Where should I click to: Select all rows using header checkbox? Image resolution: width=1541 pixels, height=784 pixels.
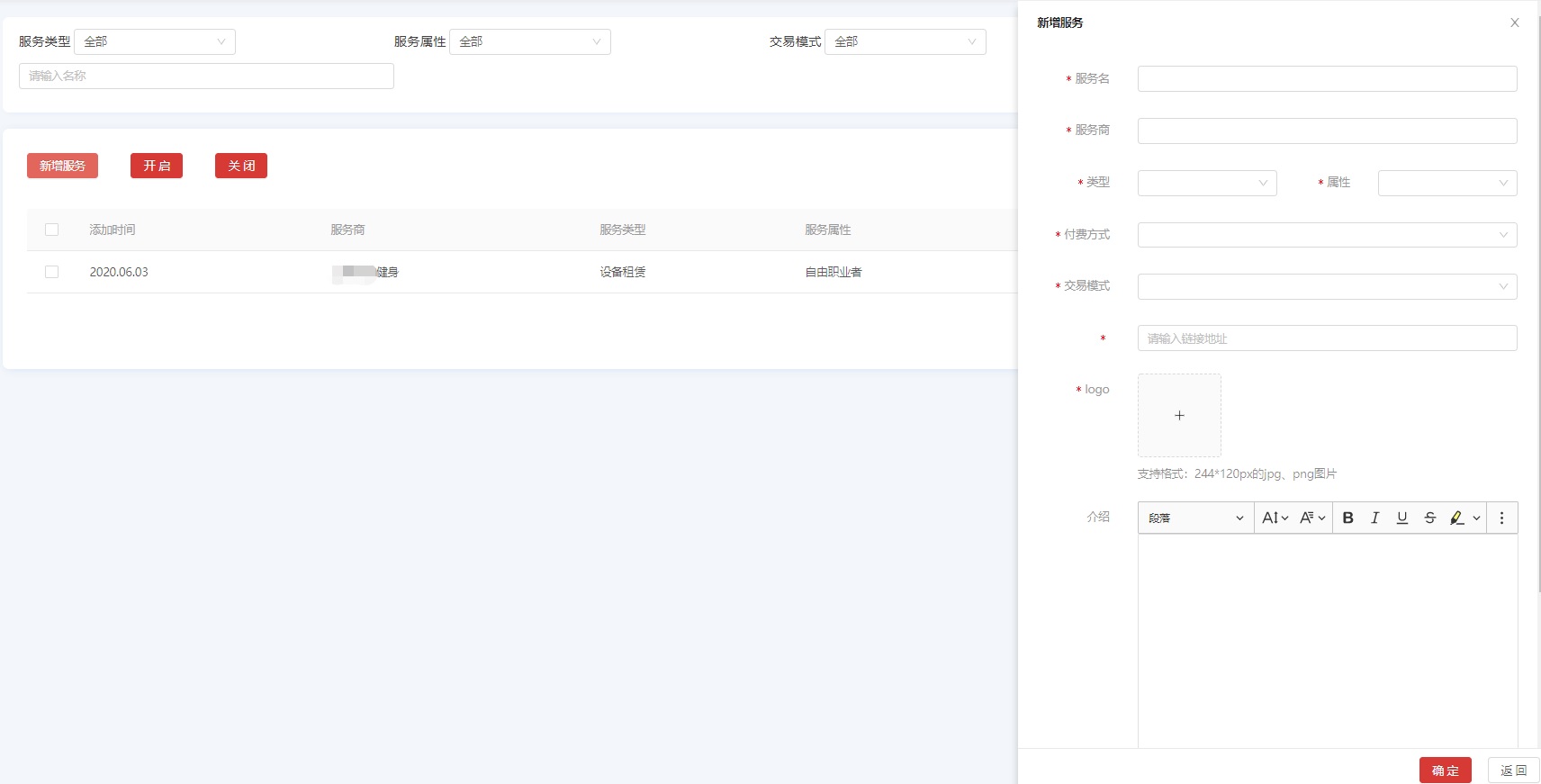(52, 230)
